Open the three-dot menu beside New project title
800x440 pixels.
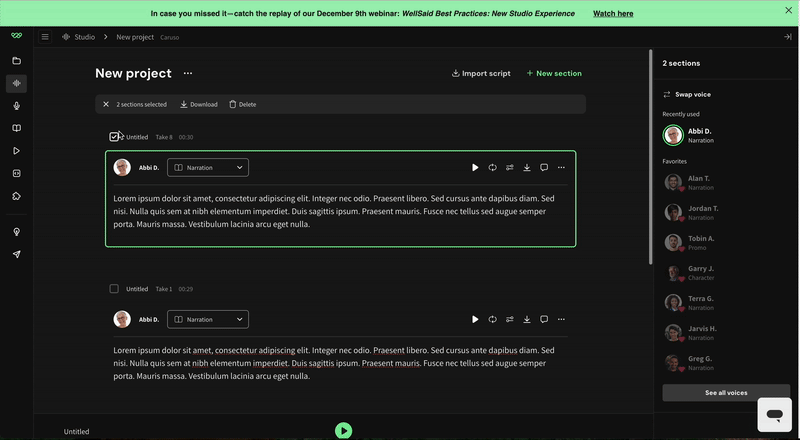[x=187, y=73]
